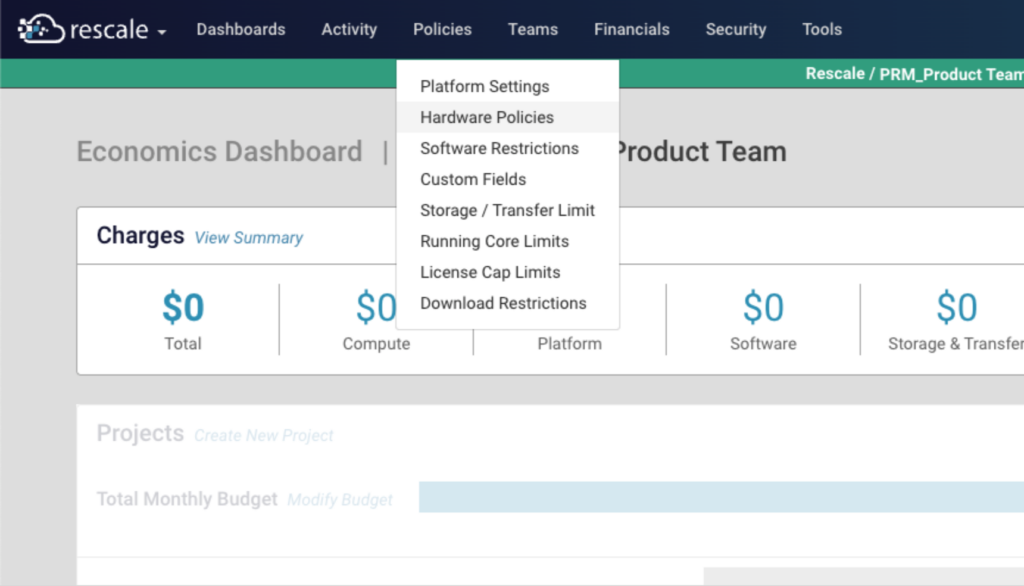Choose Hardware Policies menu entry

486,117
